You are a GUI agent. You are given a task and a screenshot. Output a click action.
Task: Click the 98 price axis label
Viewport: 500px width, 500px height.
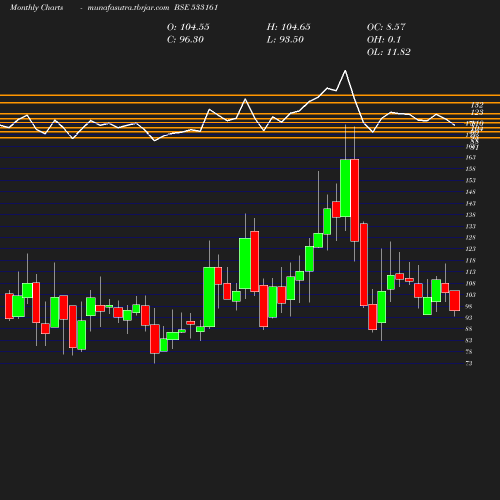(x=469, y=306)
